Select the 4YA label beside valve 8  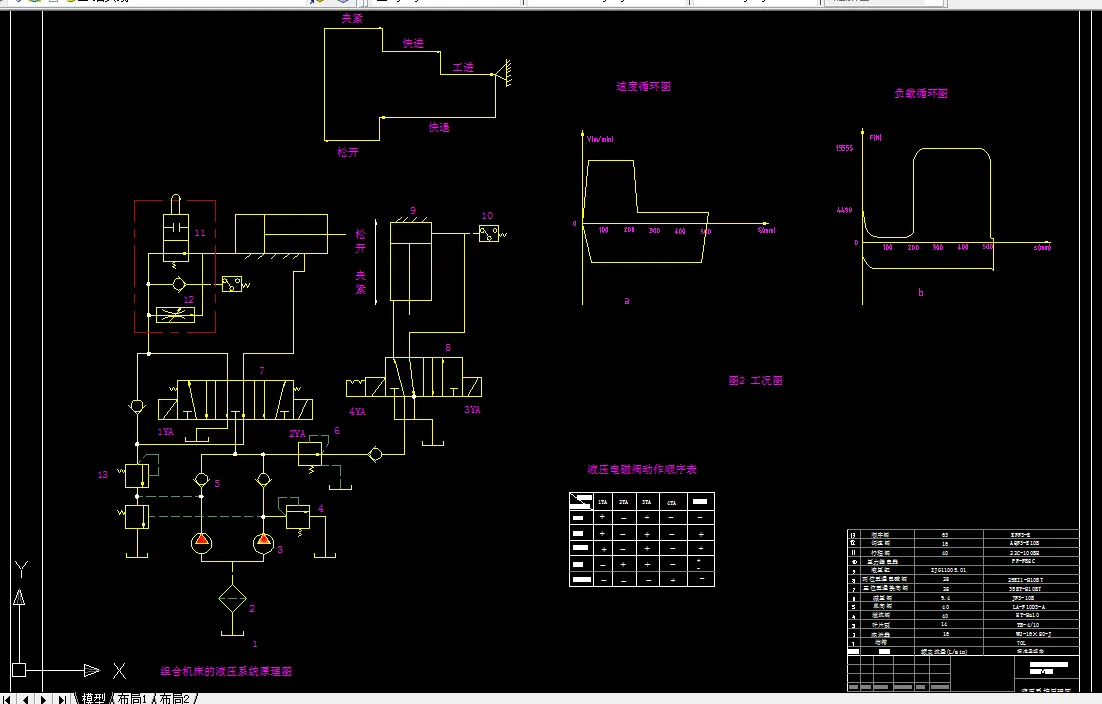[357, 412]
